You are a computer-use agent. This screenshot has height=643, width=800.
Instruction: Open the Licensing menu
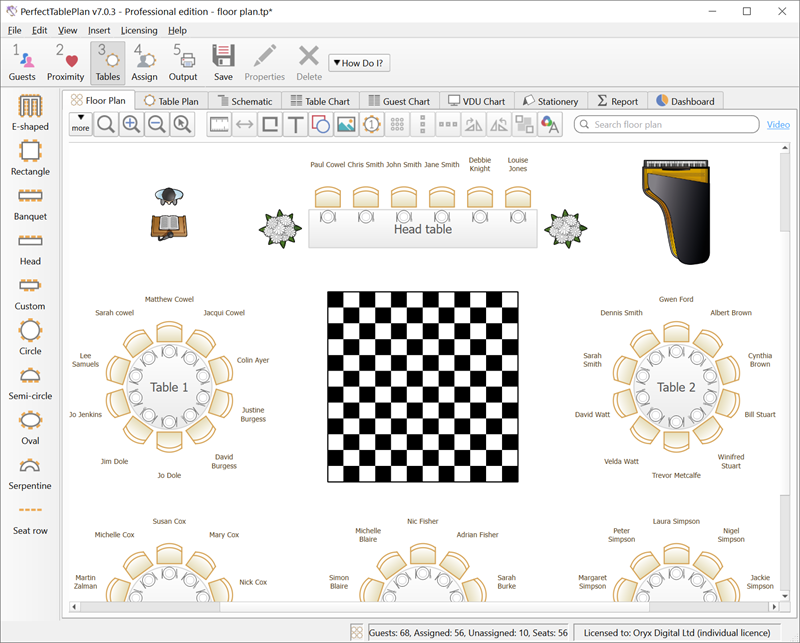click(139, 30)
